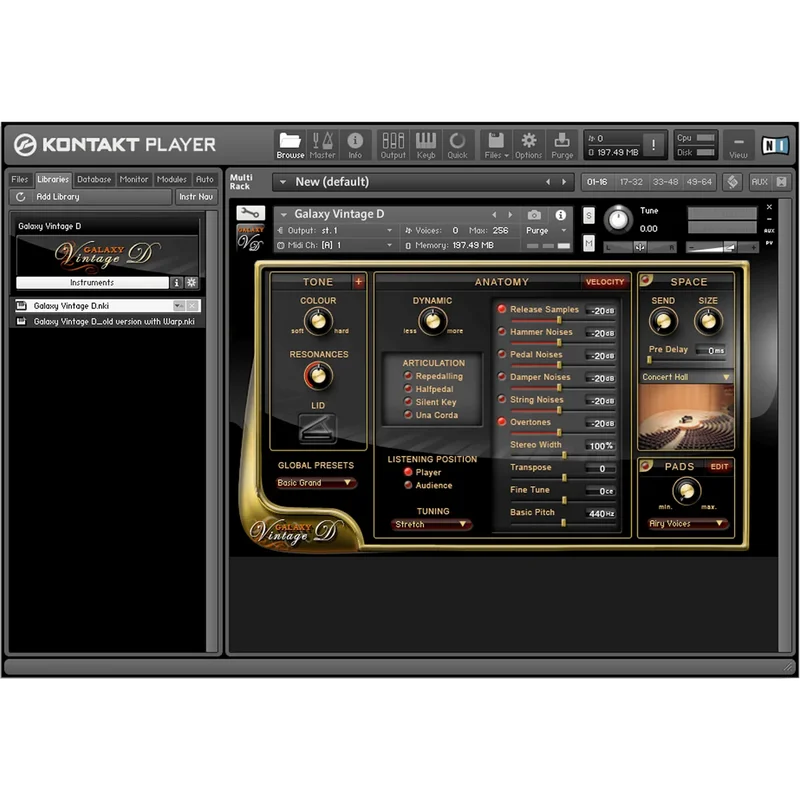Viewport: 800px width, 800px height.
Task: Toggle the Release Samples LED
Action: click(x=502, y=309)
